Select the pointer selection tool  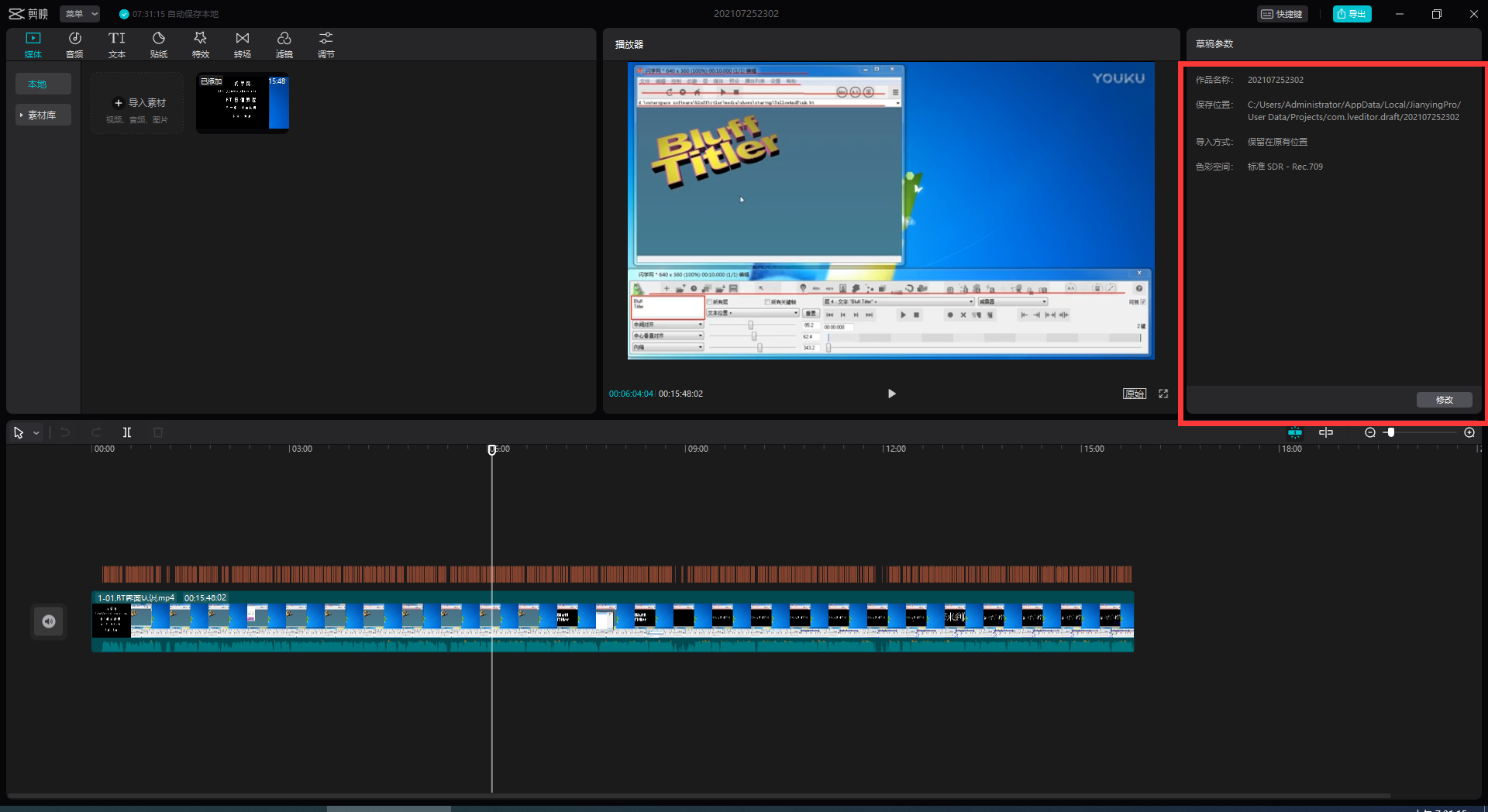19,432
